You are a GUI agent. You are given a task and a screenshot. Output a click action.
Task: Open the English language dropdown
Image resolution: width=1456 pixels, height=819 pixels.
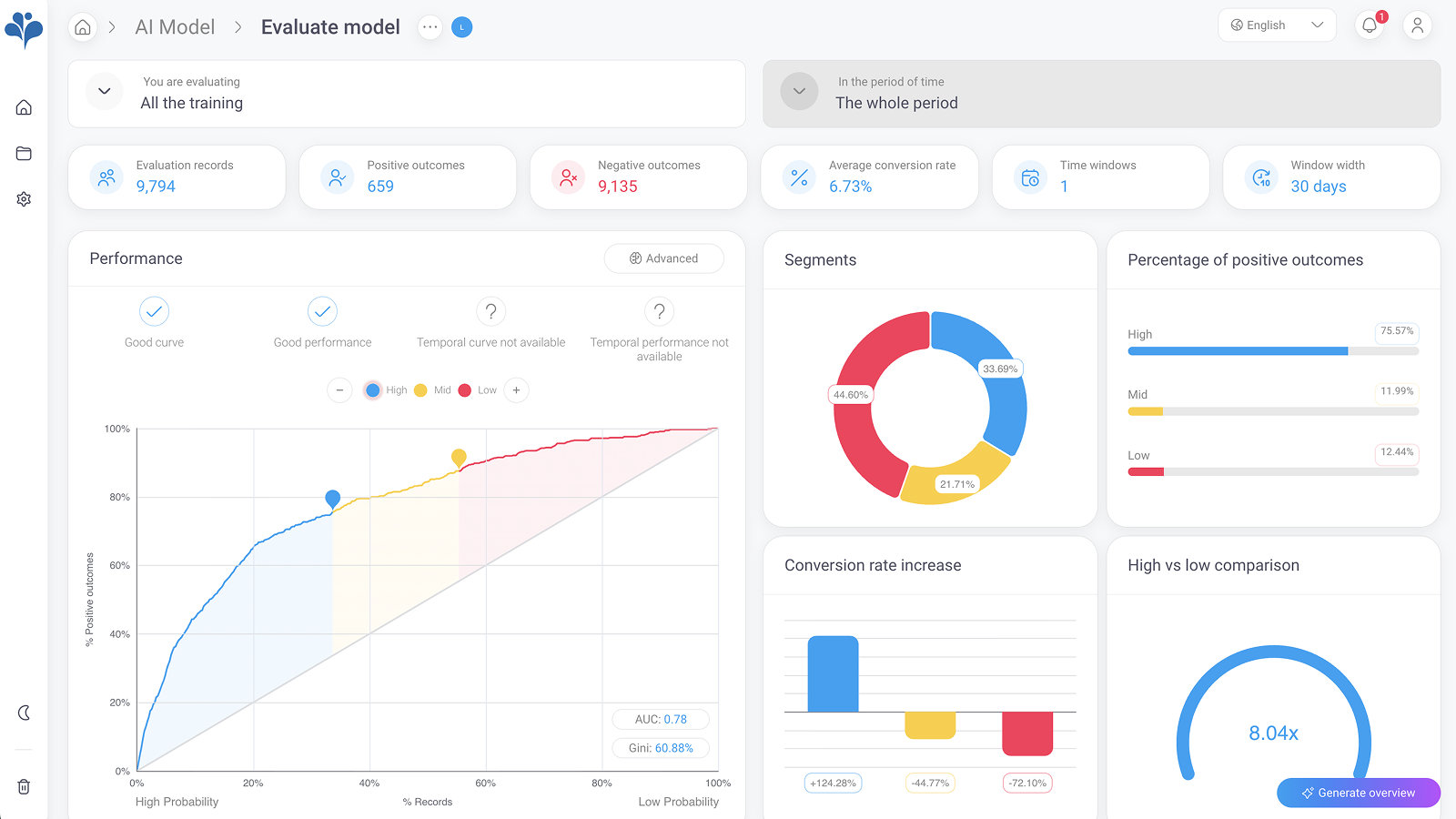(x=1276, y=25)
